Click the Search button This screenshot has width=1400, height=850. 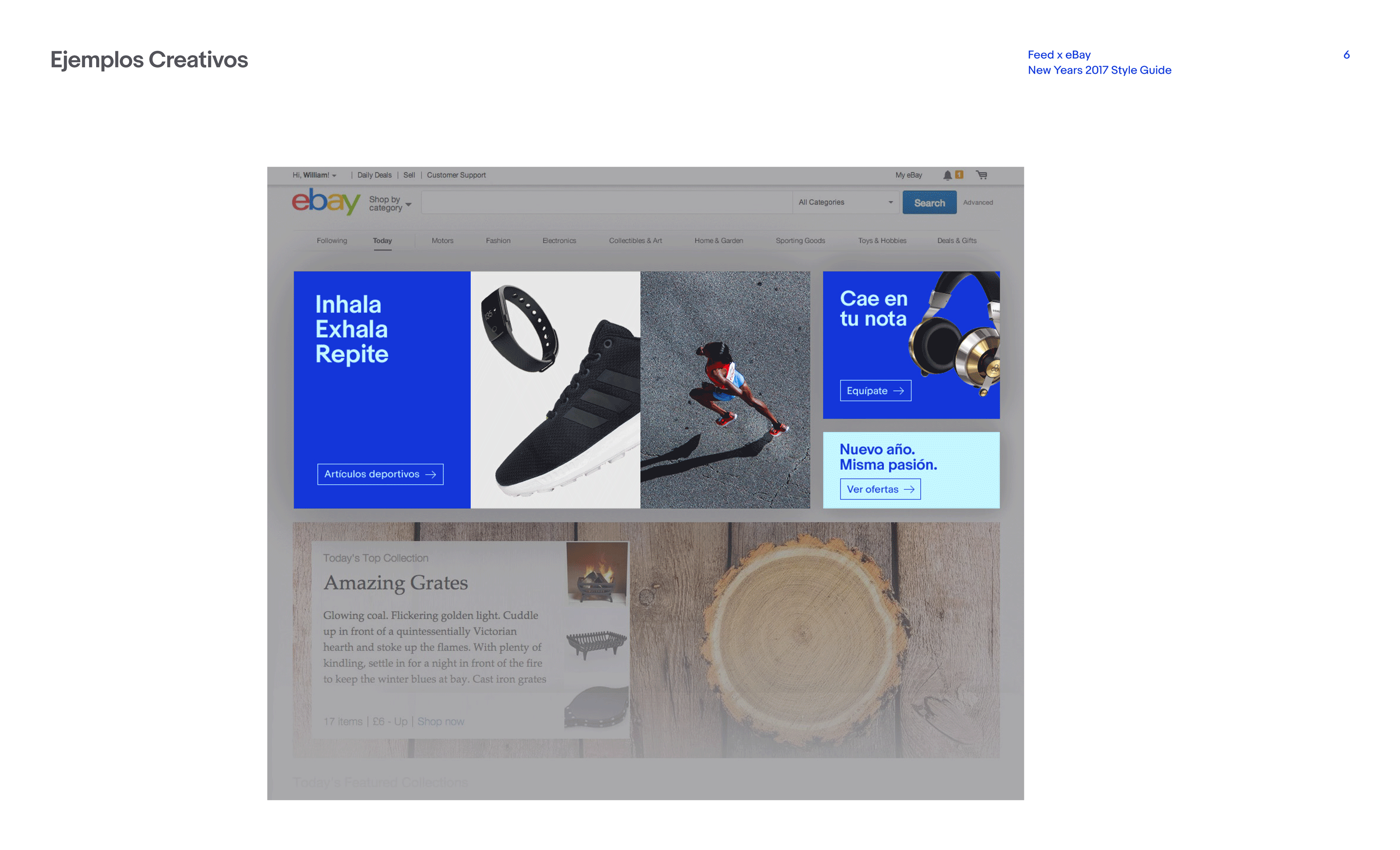929,203
